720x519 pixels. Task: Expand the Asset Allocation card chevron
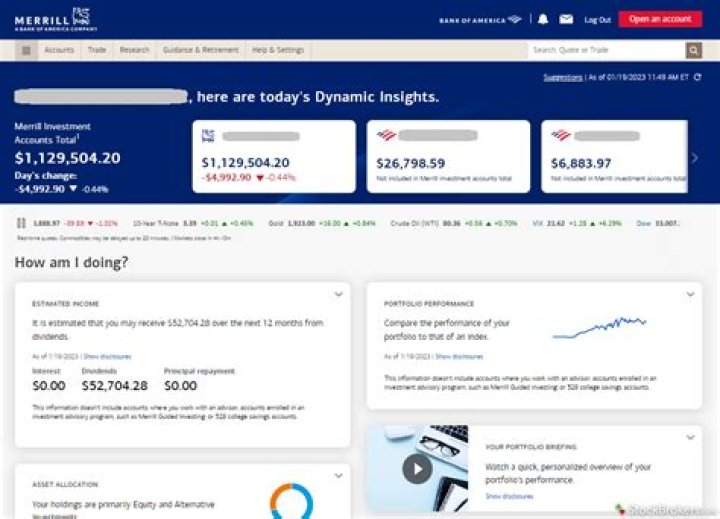(x=338, y=476)
